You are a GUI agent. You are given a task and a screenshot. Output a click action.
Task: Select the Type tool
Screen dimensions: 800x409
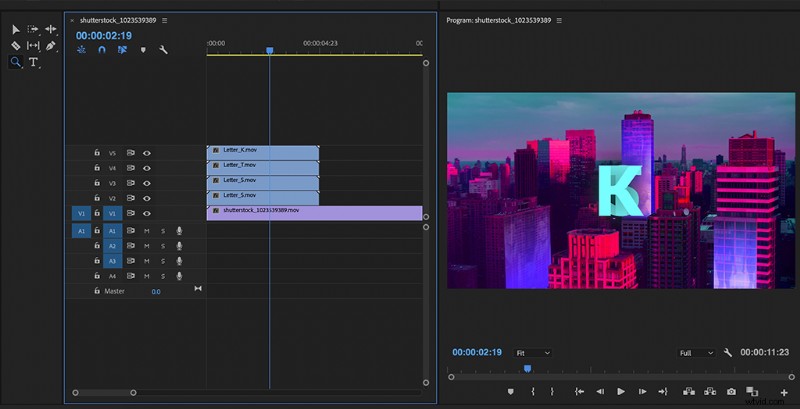(x=33, y=62)
